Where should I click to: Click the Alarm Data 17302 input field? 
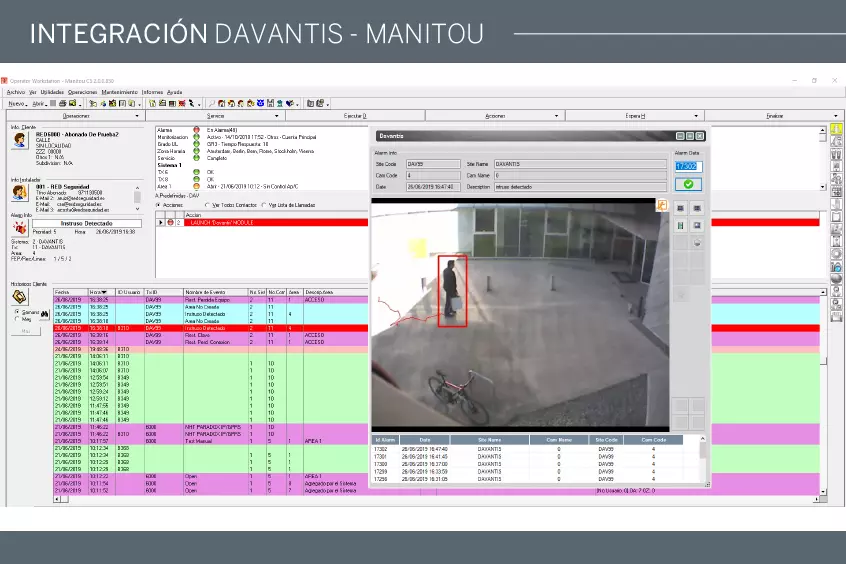[688, 166]
